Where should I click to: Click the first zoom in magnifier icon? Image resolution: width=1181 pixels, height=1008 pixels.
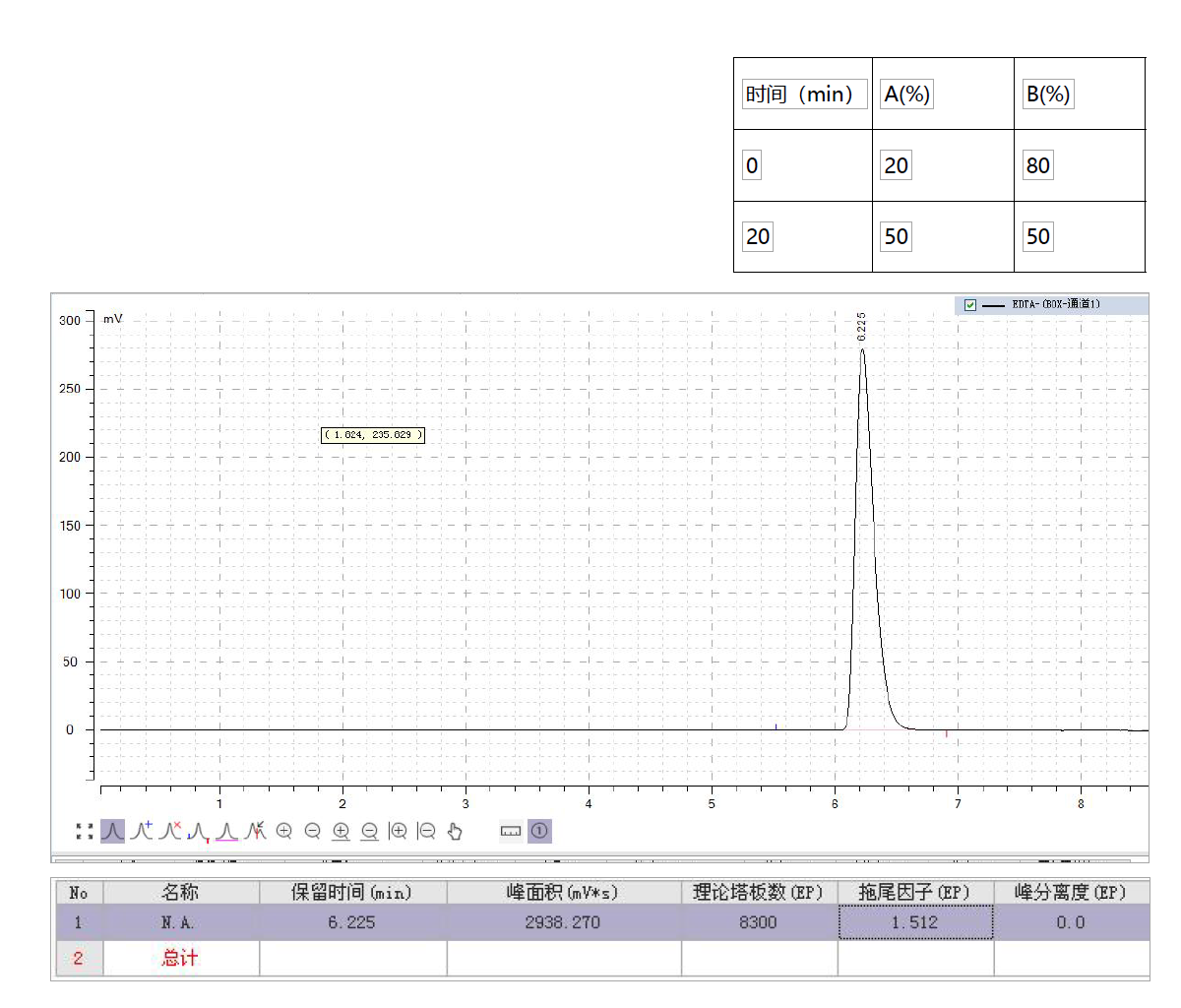pos(284,832)
